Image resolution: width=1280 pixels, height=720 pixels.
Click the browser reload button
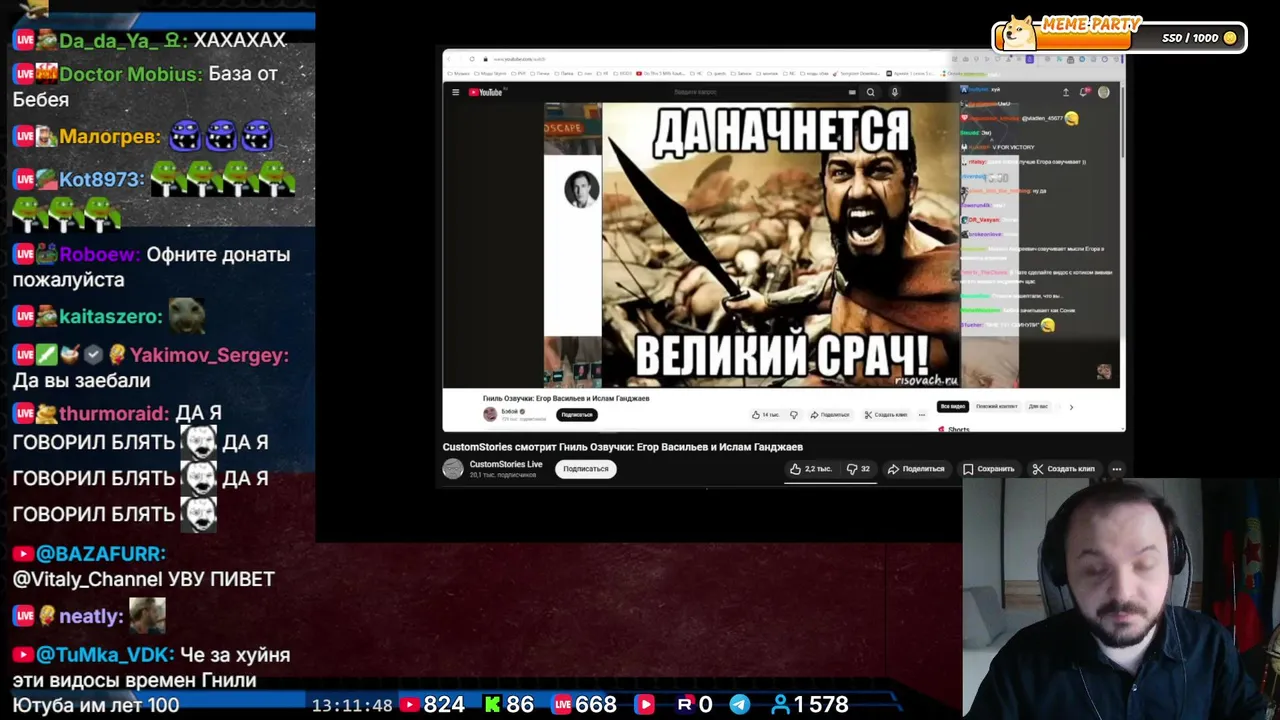tap(472, 59)
